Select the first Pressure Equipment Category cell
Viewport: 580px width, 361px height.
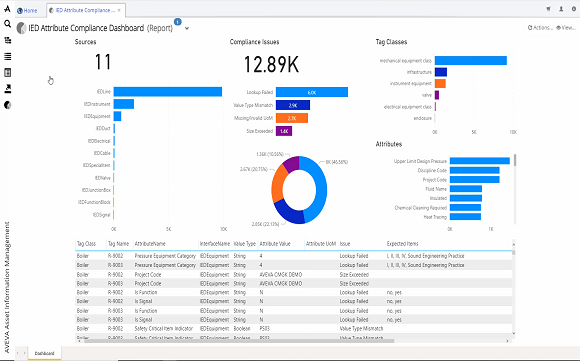[x=165, y=256]
